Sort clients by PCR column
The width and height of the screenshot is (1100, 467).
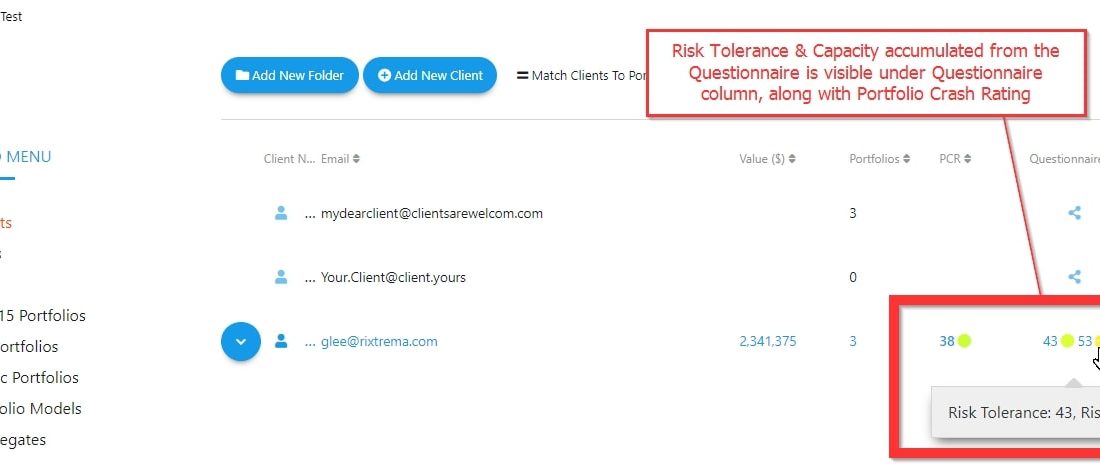point(955,159)
